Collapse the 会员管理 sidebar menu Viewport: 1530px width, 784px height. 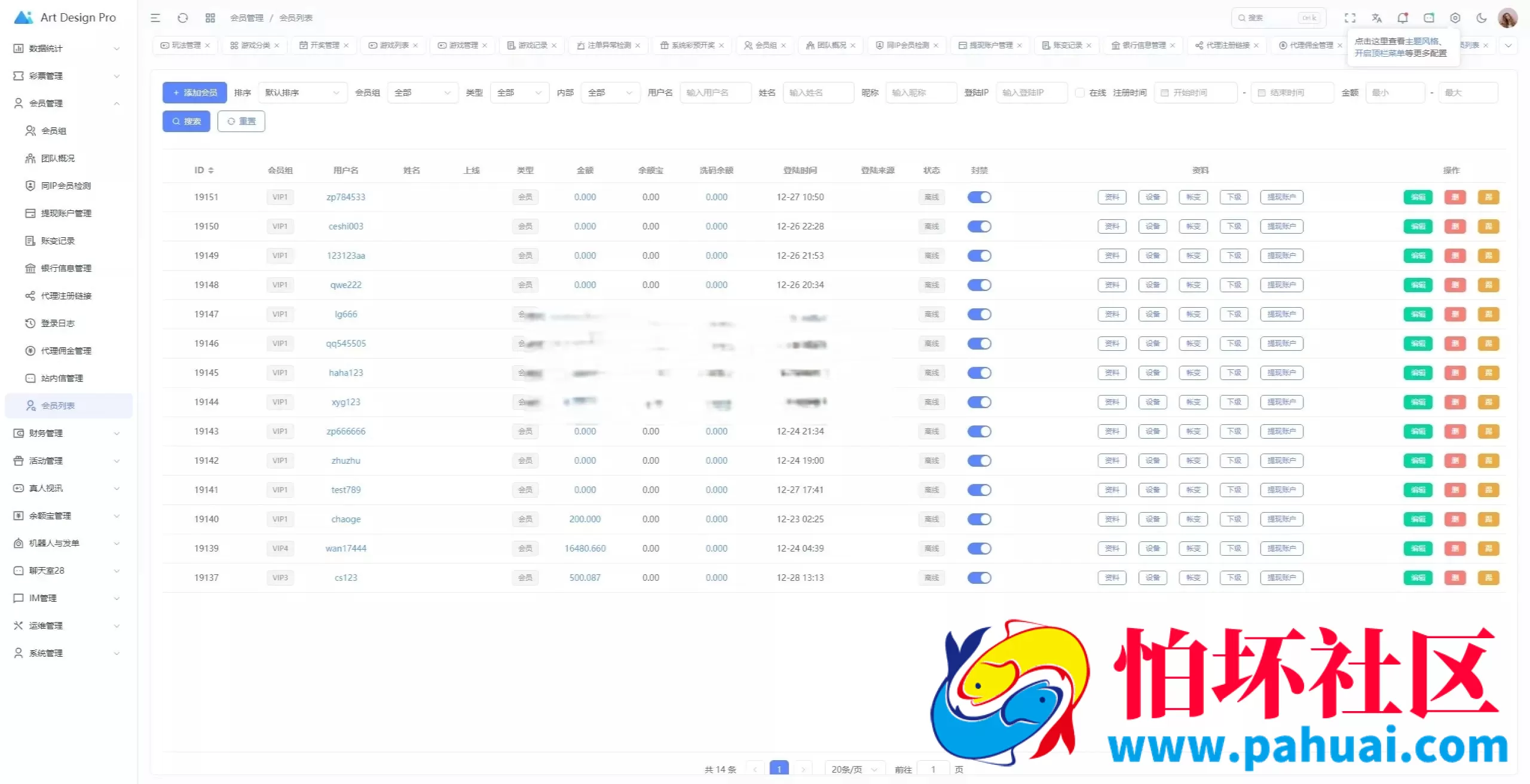point(69,103)
